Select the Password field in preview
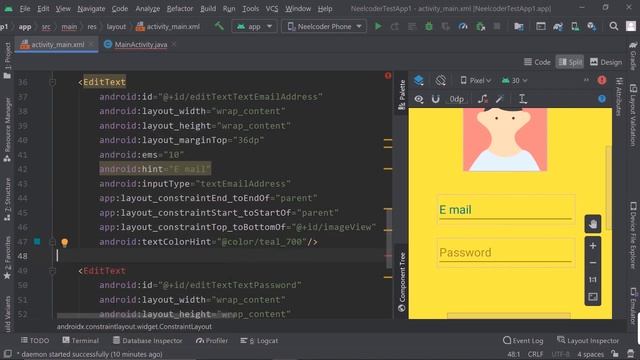This screenshot has width=640, height=360. coord(506,253)
